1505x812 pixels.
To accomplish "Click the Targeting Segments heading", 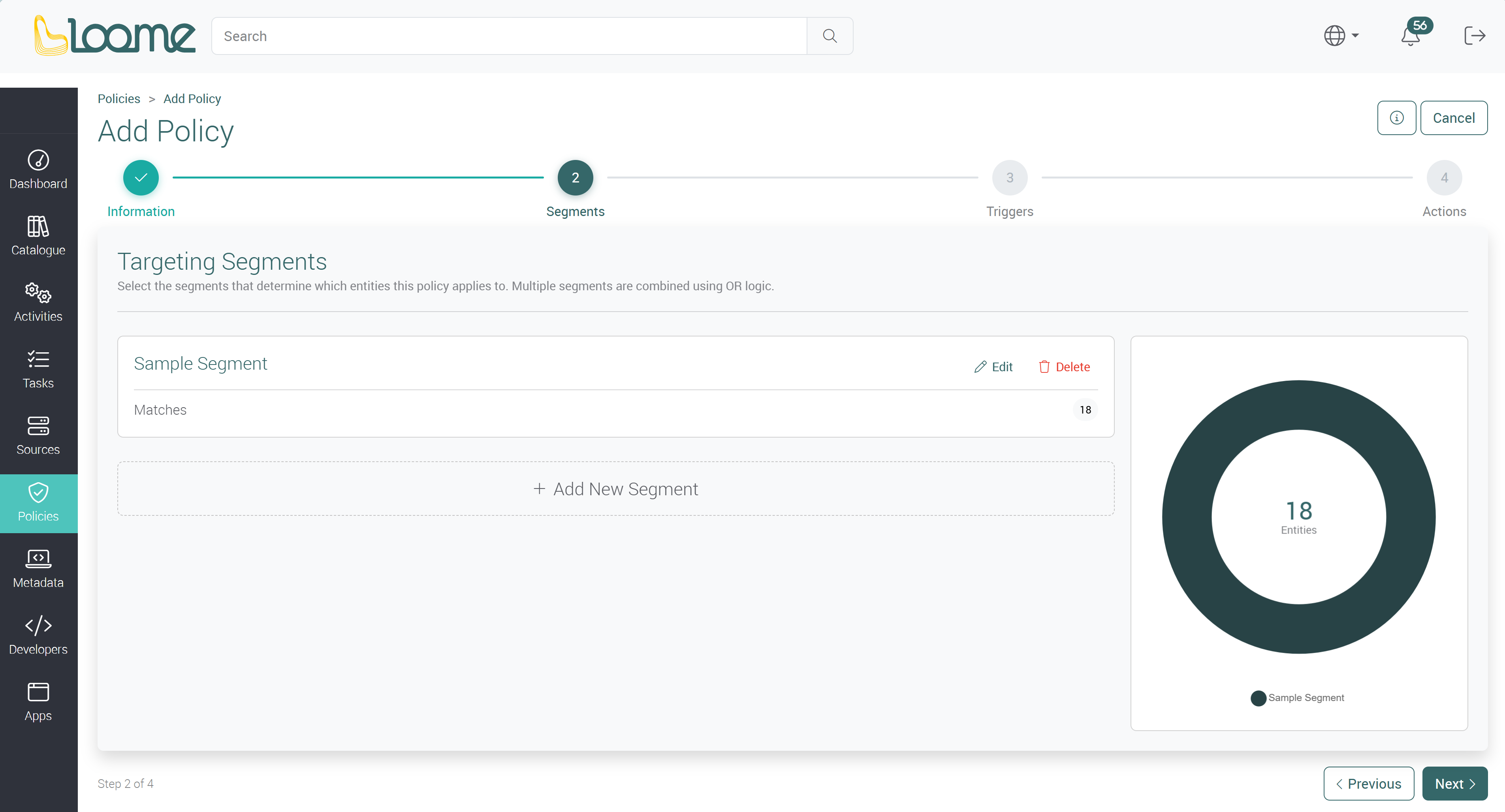I will pos(222,262).
